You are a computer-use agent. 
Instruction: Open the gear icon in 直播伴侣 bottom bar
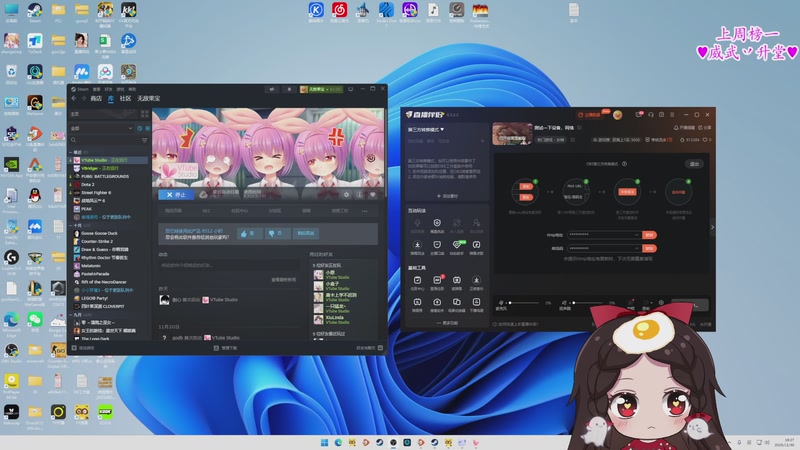(x=661, y=303)
